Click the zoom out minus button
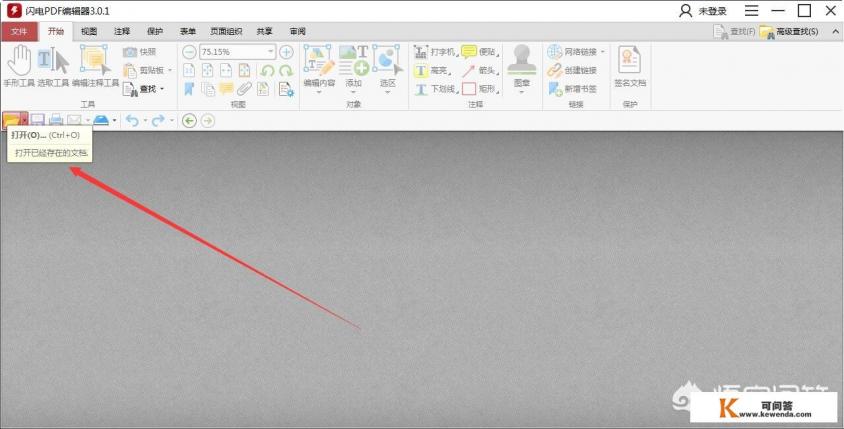The height and width of the screenshot is (429, 844). click(x=189, y=52)
